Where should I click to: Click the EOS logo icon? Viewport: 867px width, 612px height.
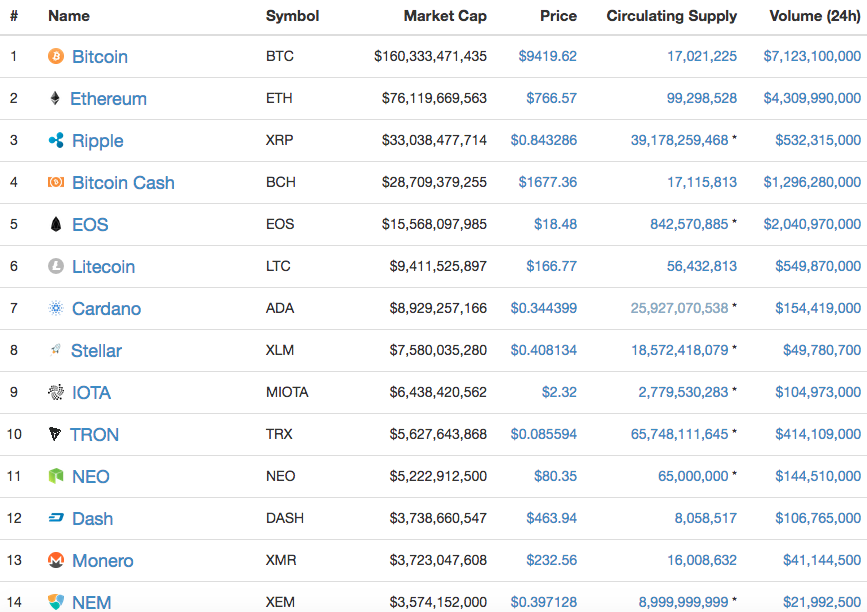tap(56, 224)
